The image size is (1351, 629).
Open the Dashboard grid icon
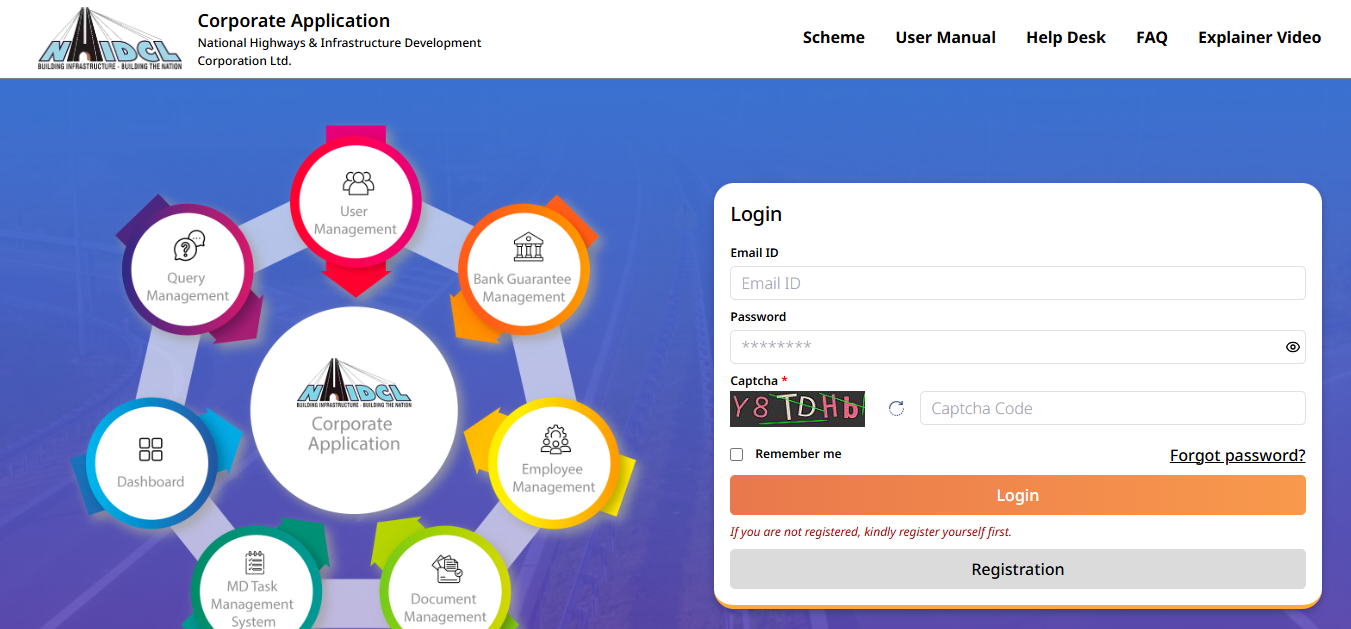click(151, 449)
